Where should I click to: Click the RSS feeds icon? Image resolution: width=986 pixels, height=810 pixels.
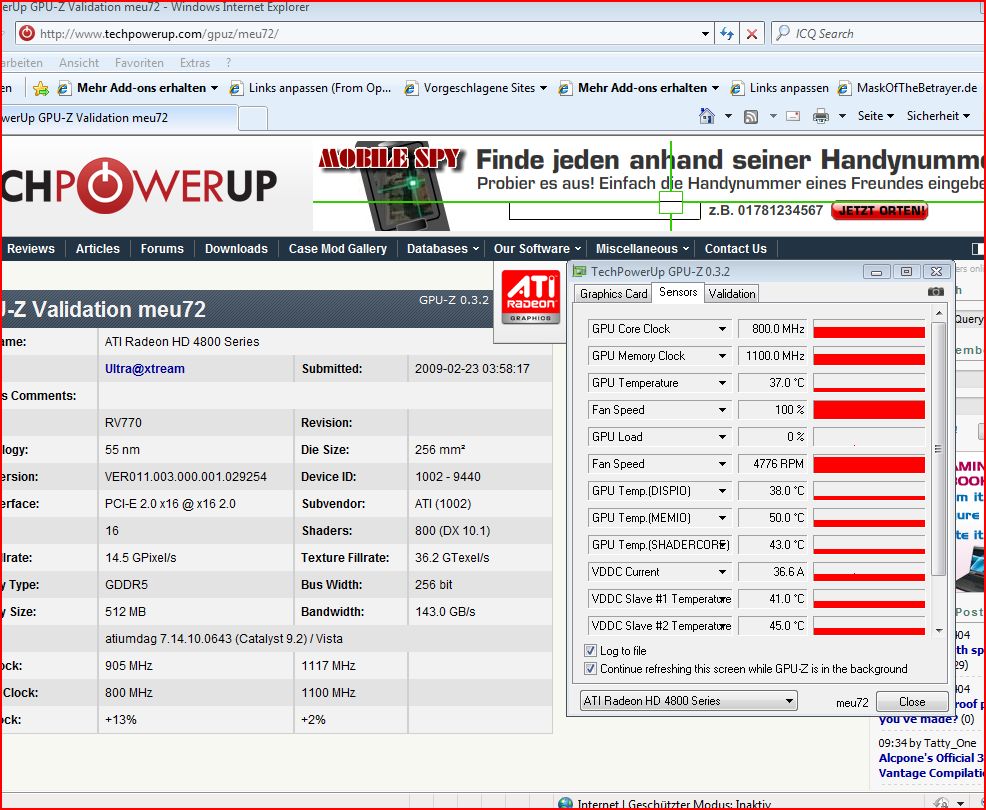pyautogui.click(x=751, y=116)
